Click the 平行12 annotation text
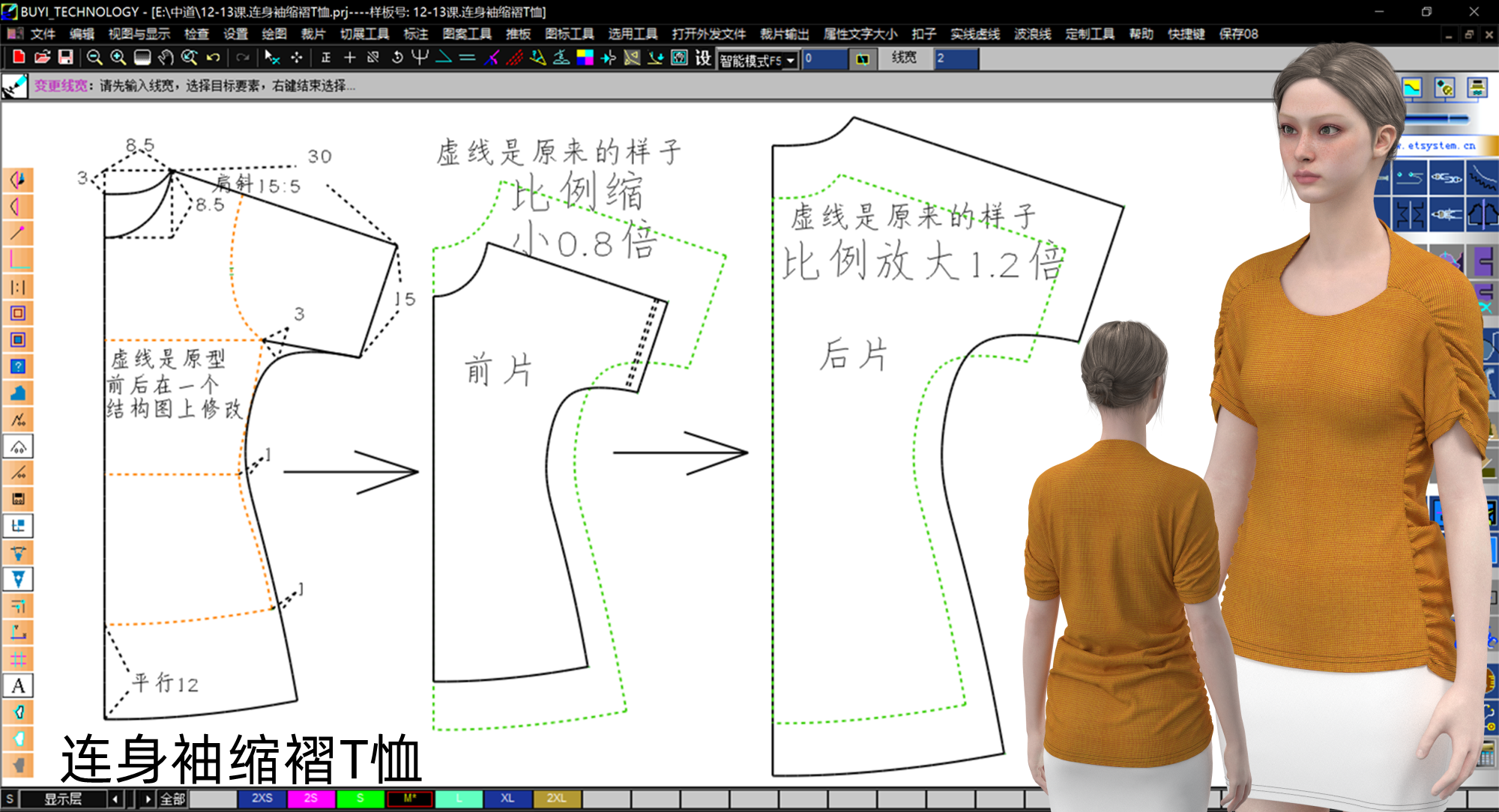Viewport: 1499px width, 812px height. click(166, 682)
